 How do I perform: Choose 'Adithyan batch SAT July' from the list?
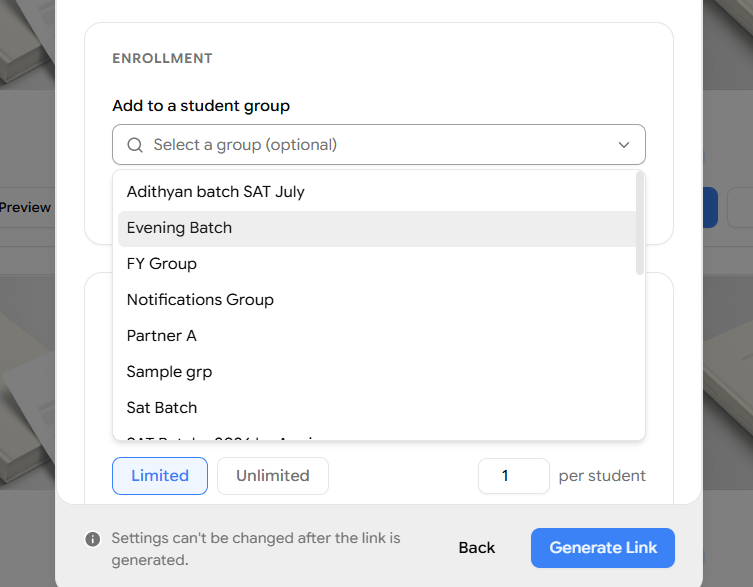click(x=376, y=192)
